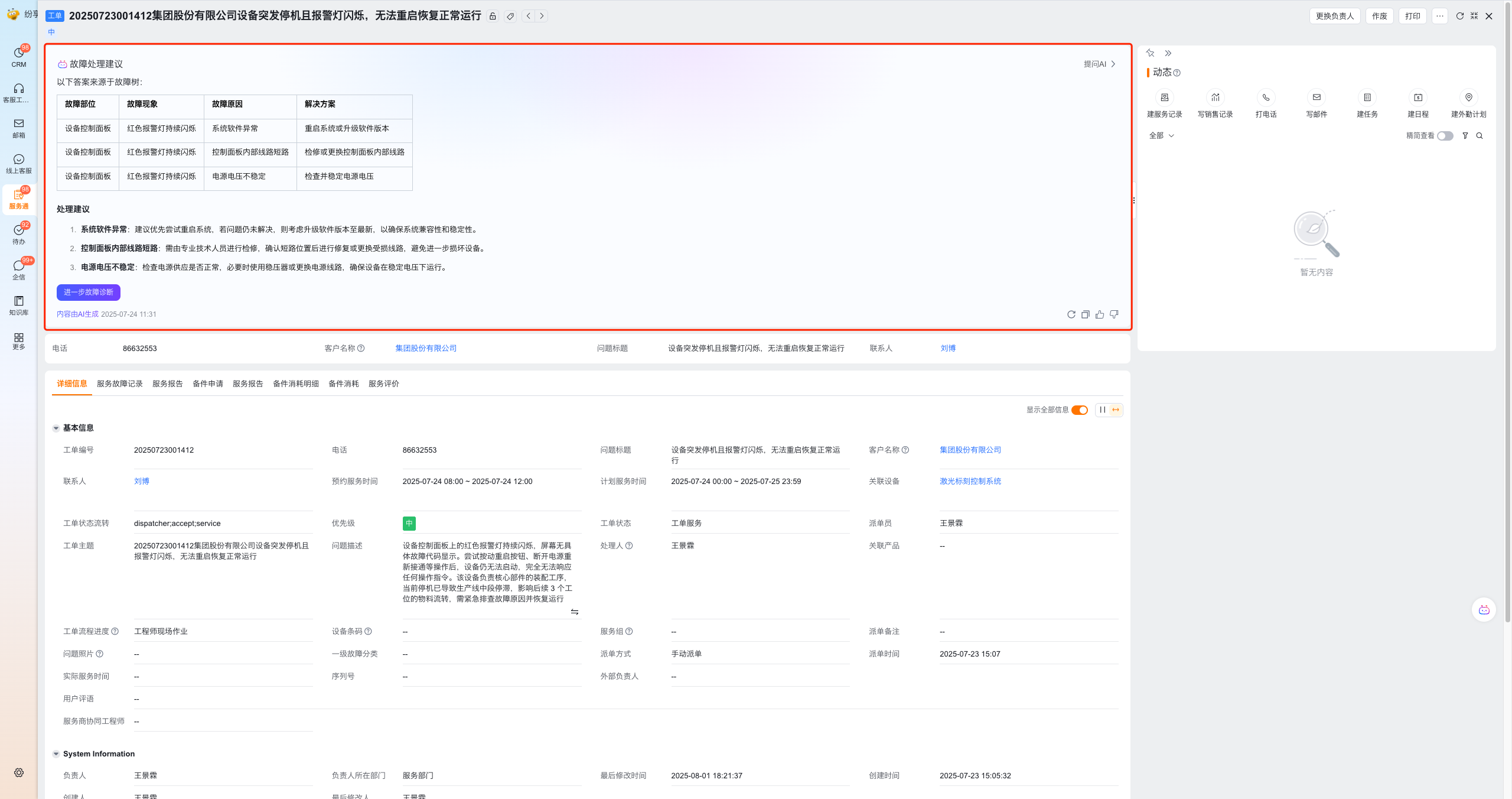Click the lock icon beside title

pyautogui.click(x=493, y=17)
